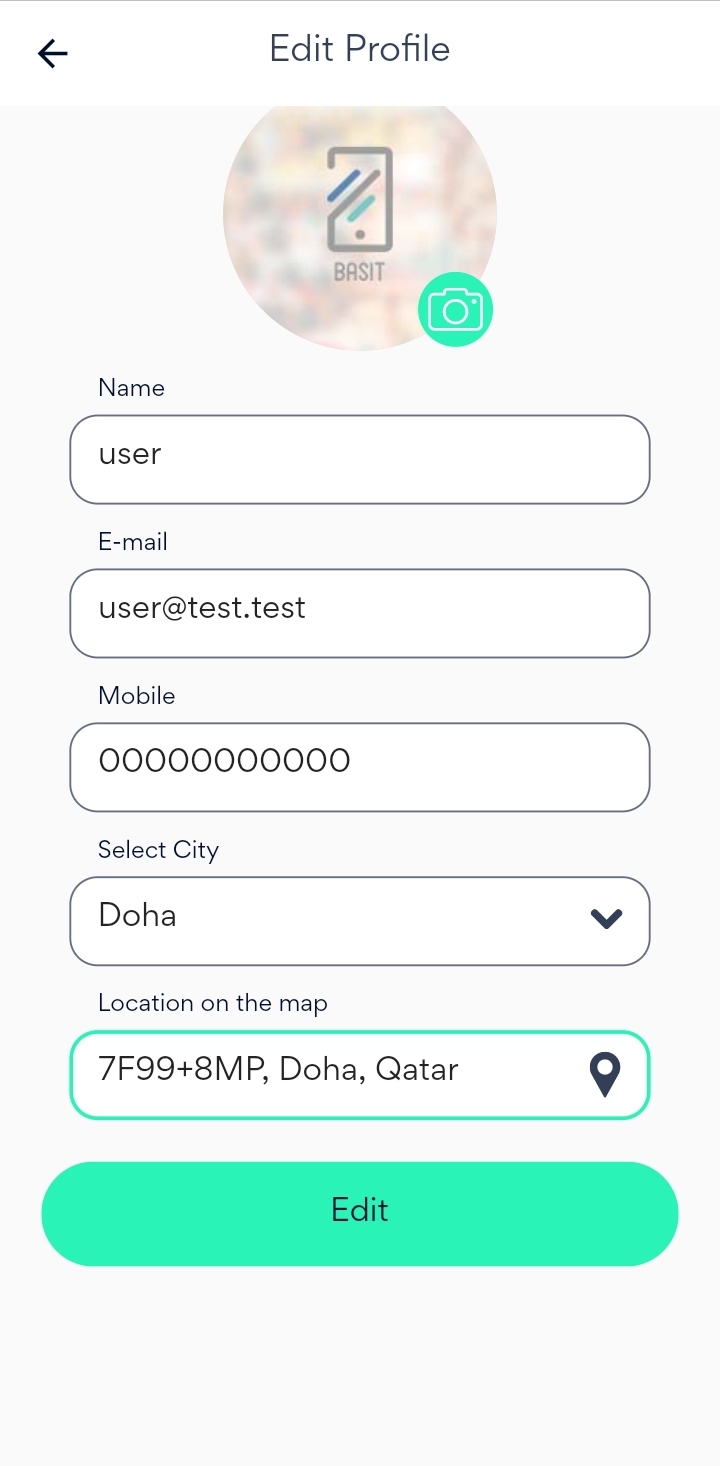The width and height of the screenshot is (720, 1466).
Task: Tap the camera icon to change photo
Action: 455,310
